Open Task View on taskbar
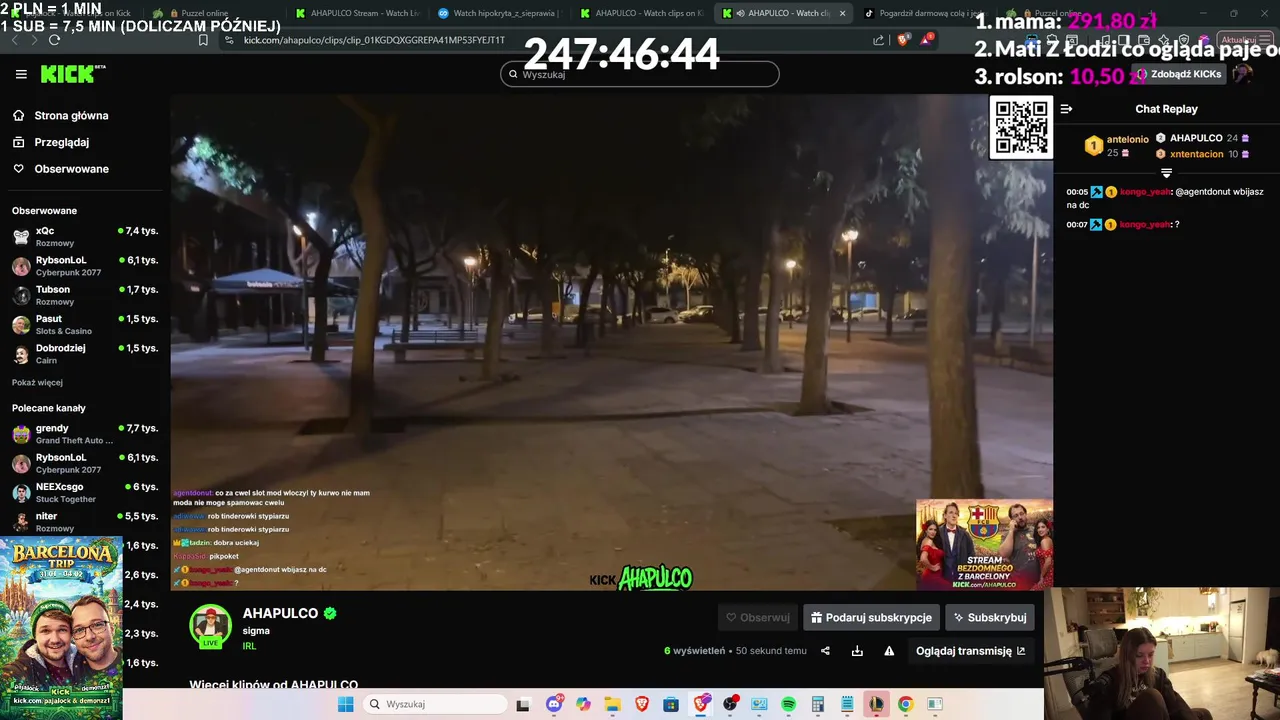 pyautogui.click(x=523, y=704)
